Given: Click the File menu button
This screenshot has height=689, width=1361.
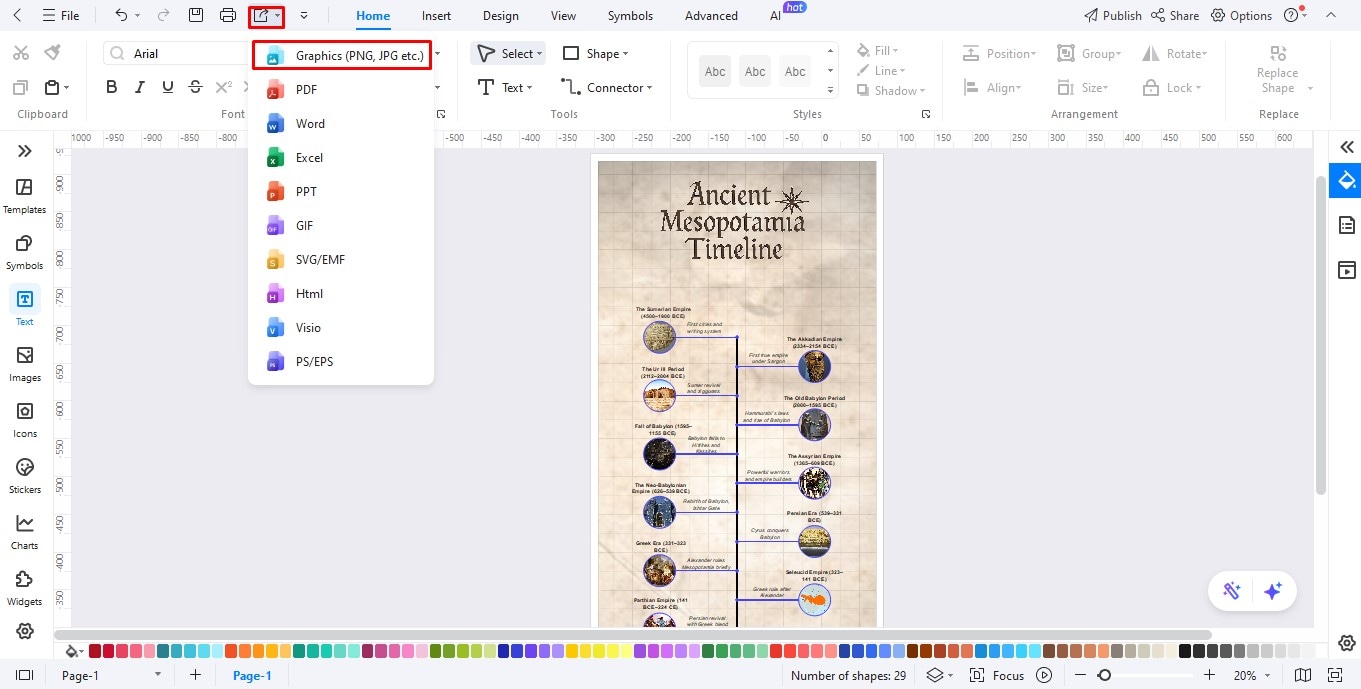Looking at the screenshot, I should [x=61, y=15].
